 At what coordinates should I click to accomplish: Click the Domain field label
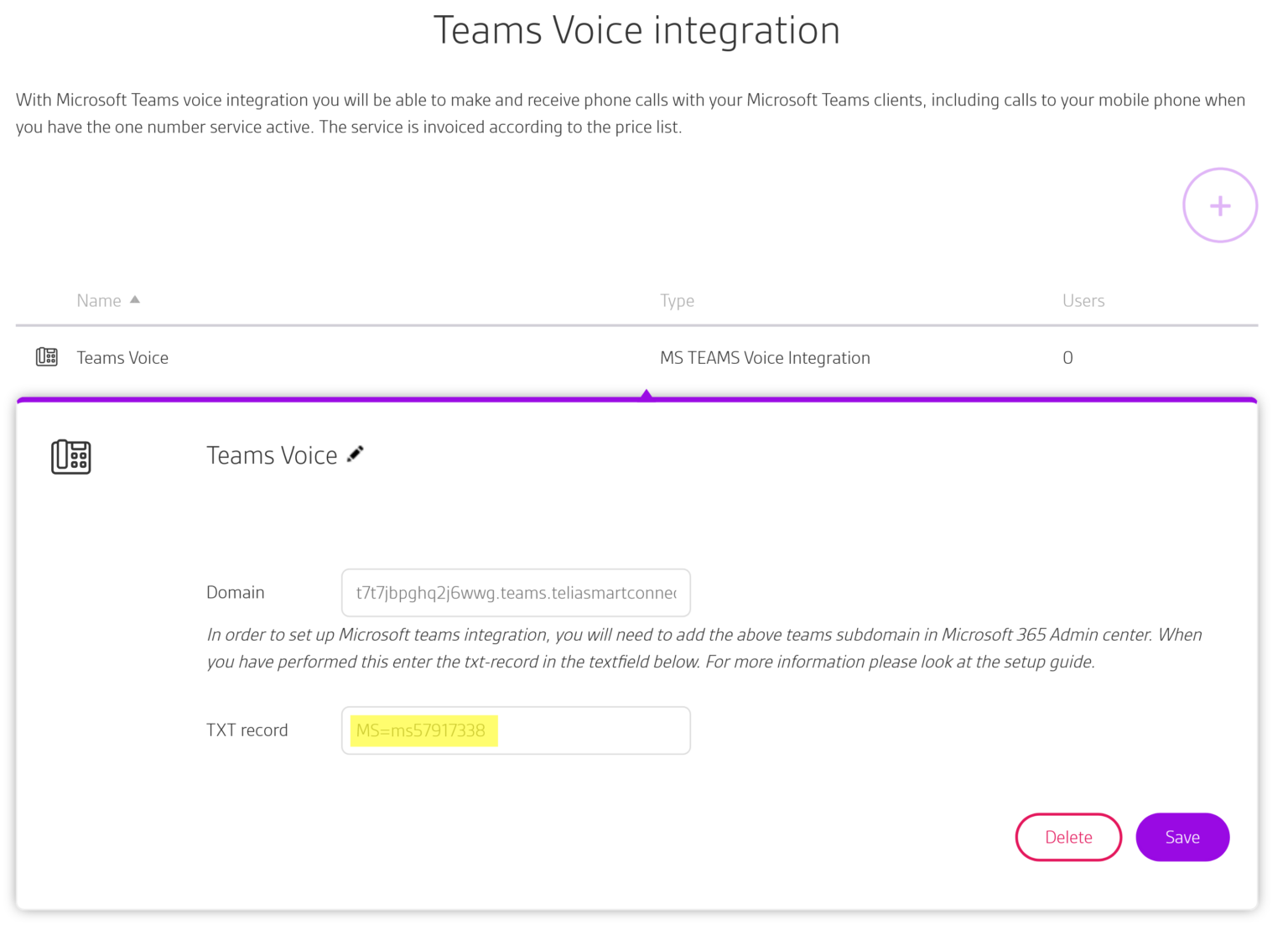235,593
